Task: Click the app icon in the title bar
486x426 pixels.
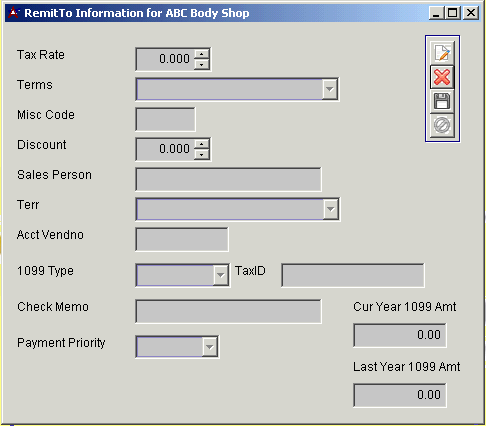Action: 14,13
